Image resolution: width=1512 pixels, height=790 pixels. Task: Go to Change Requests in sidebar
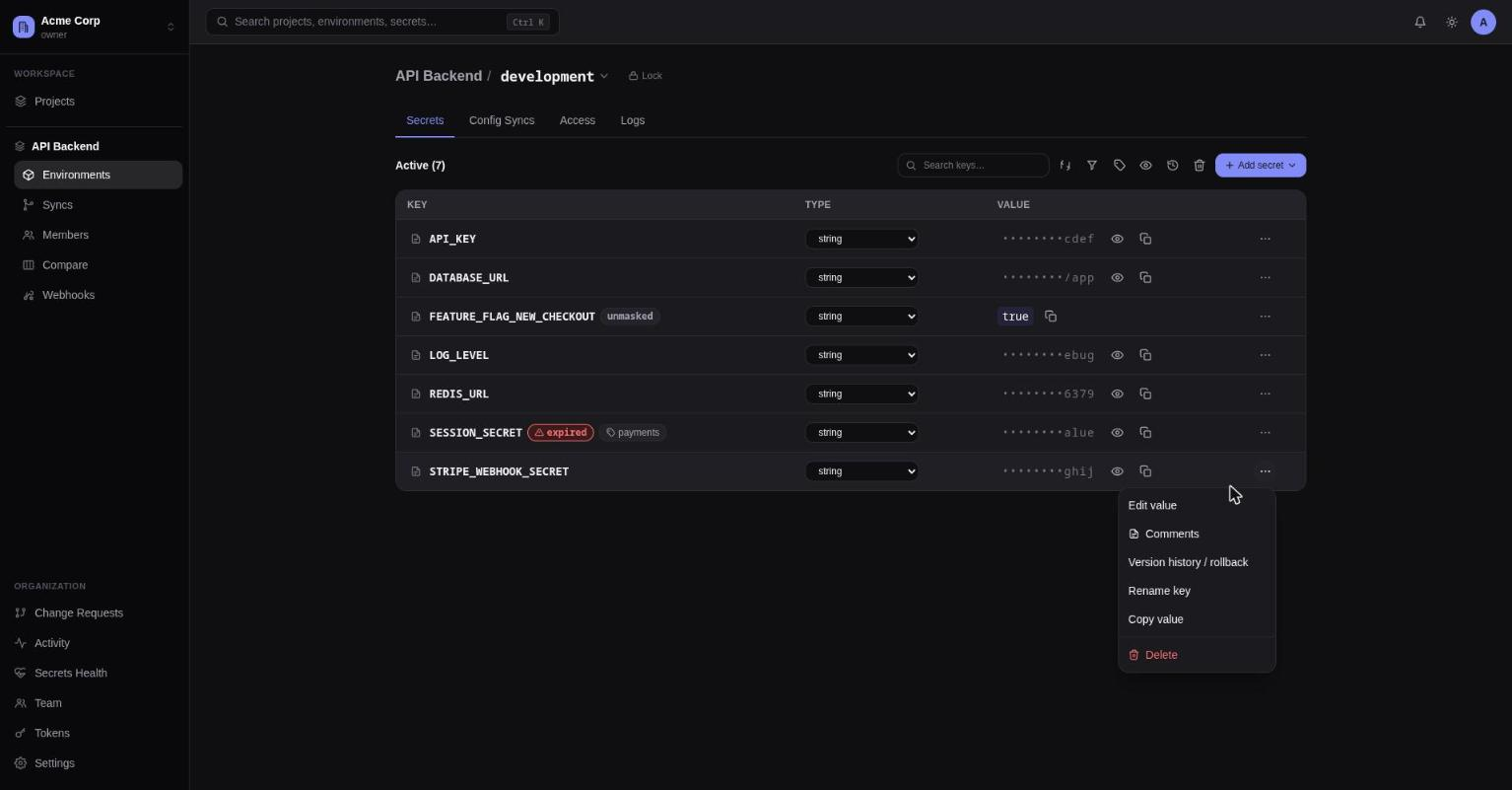[95, 613]
